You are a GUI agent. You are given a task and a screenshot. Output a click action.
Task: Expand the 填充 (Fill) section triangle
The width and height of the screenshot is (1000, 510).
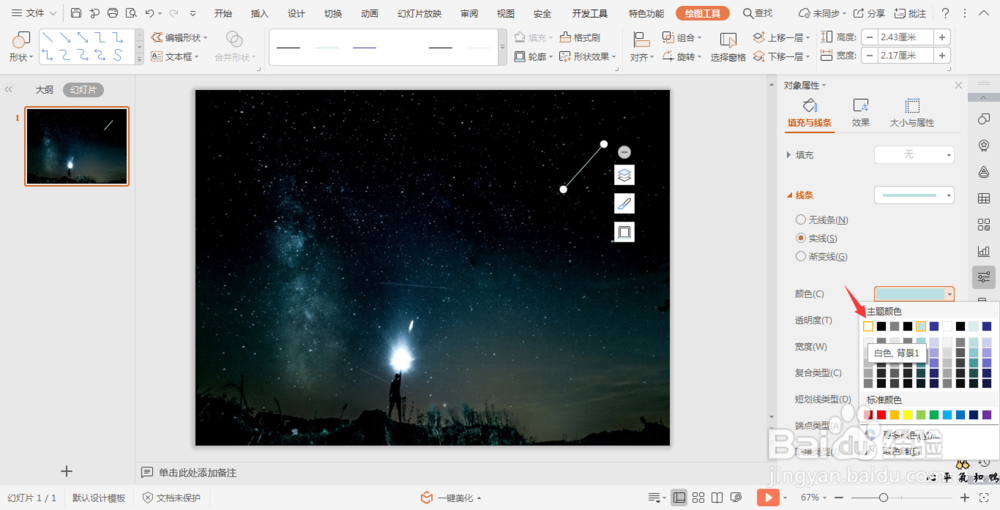coord(789,155)
